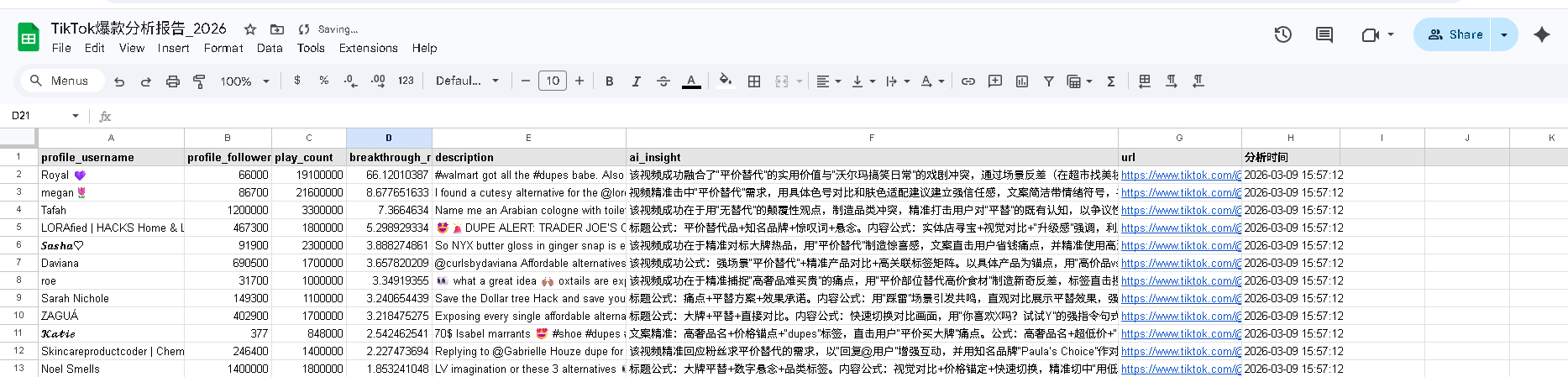Increase decimal places
Screen dimensions: 1568x377
(x=378, y=81)
